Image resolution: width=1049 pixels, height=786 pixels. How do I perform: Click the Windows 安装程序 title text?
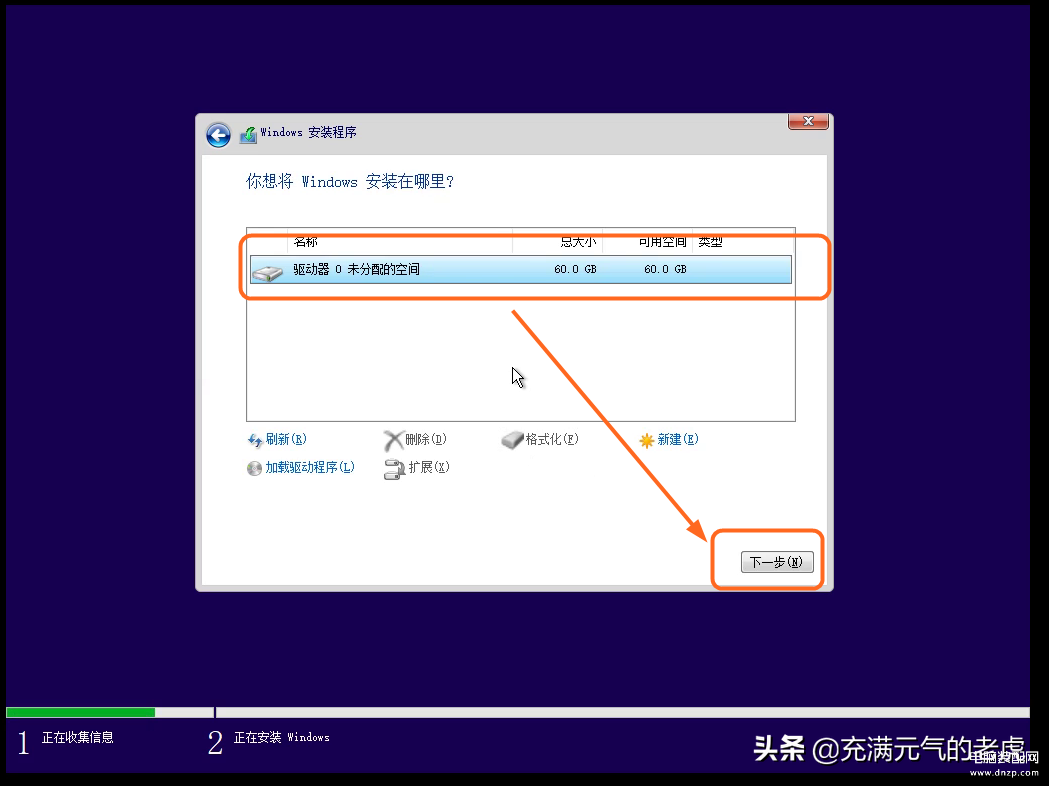(308, 132)
